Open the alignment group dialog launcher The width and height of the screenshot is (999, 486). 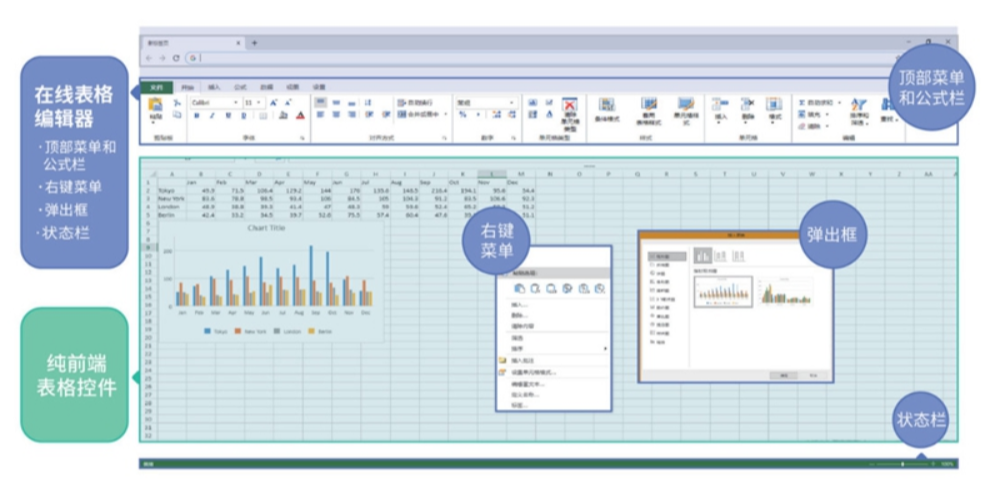[x=444, y=138]
